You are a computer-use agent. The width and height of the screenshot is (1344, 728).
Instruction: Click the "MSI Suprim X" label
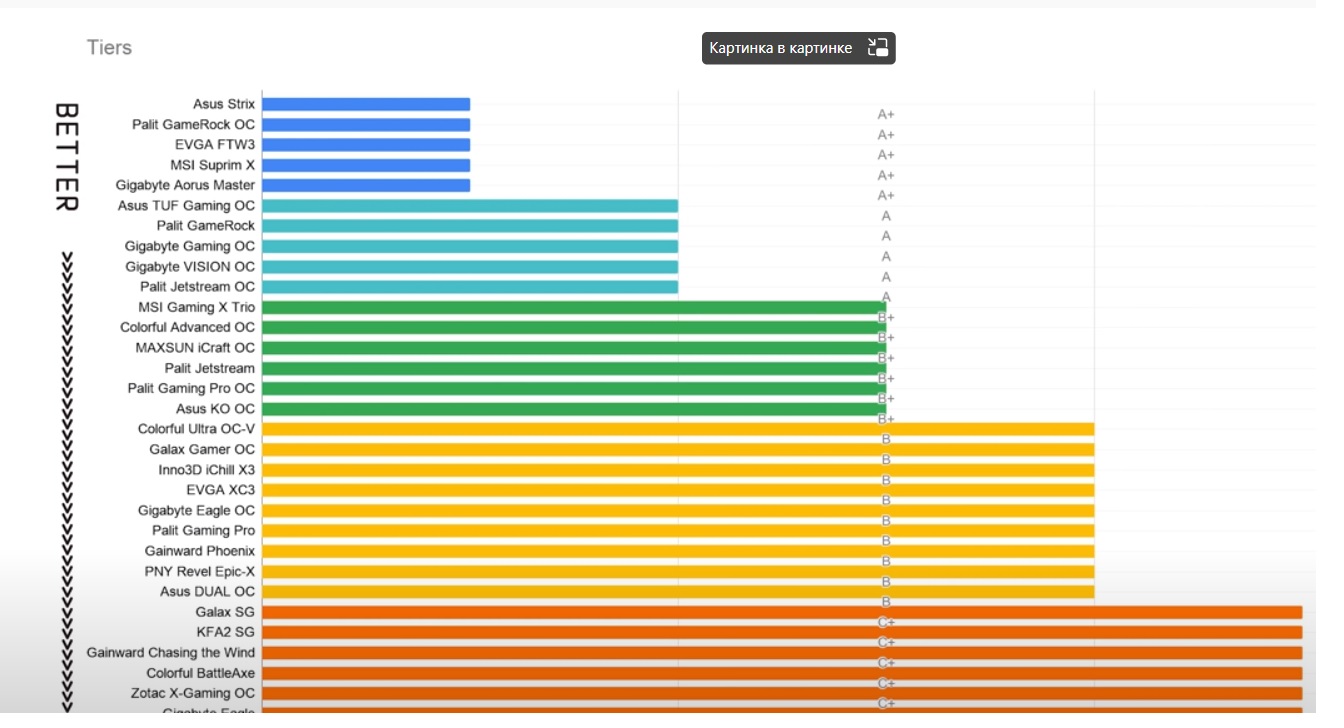point(212,165)
